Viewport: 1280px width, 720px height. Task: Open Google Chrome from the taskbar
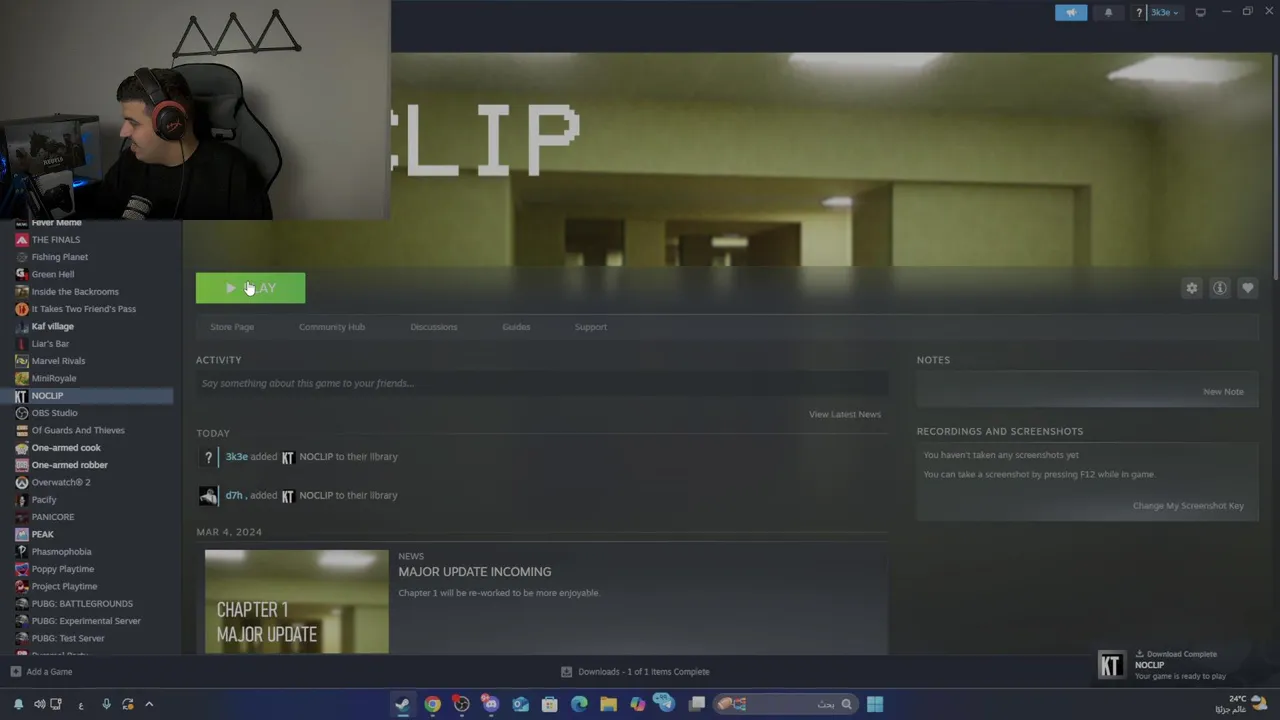(432, 704)
